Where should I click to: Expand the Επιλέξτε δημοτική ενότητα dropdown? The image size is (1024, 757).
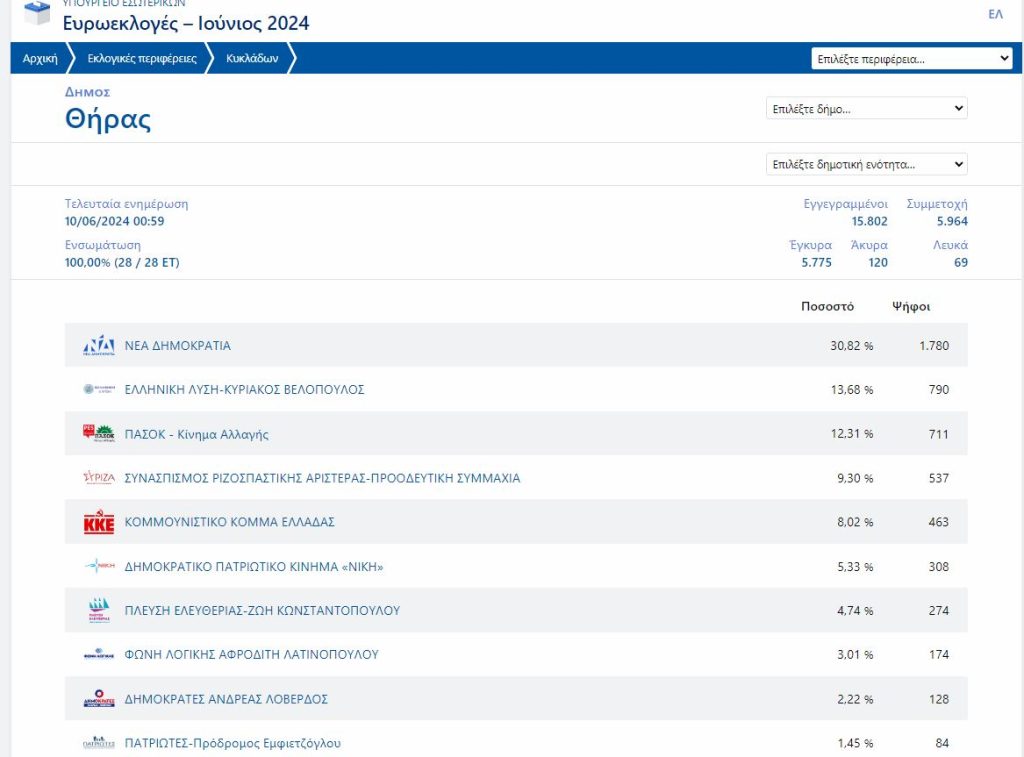(x=867, y=164)
